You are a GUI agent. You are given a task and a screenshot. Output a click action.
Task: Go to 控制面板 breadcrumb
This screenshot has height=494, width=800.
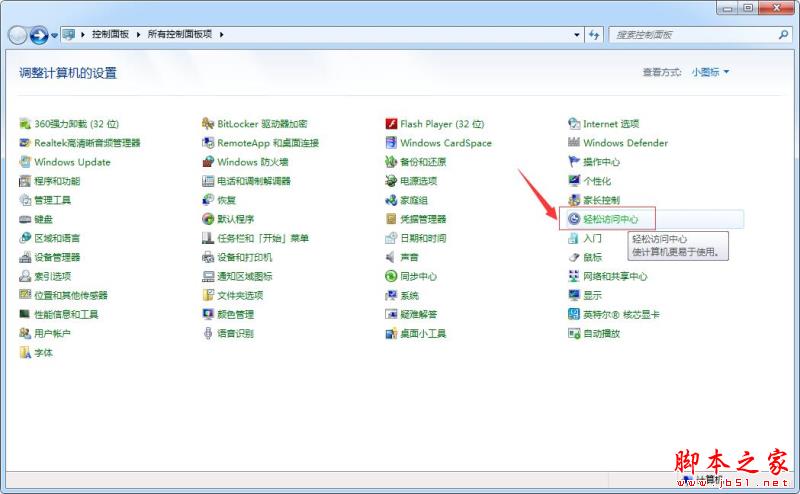[110, 34]
